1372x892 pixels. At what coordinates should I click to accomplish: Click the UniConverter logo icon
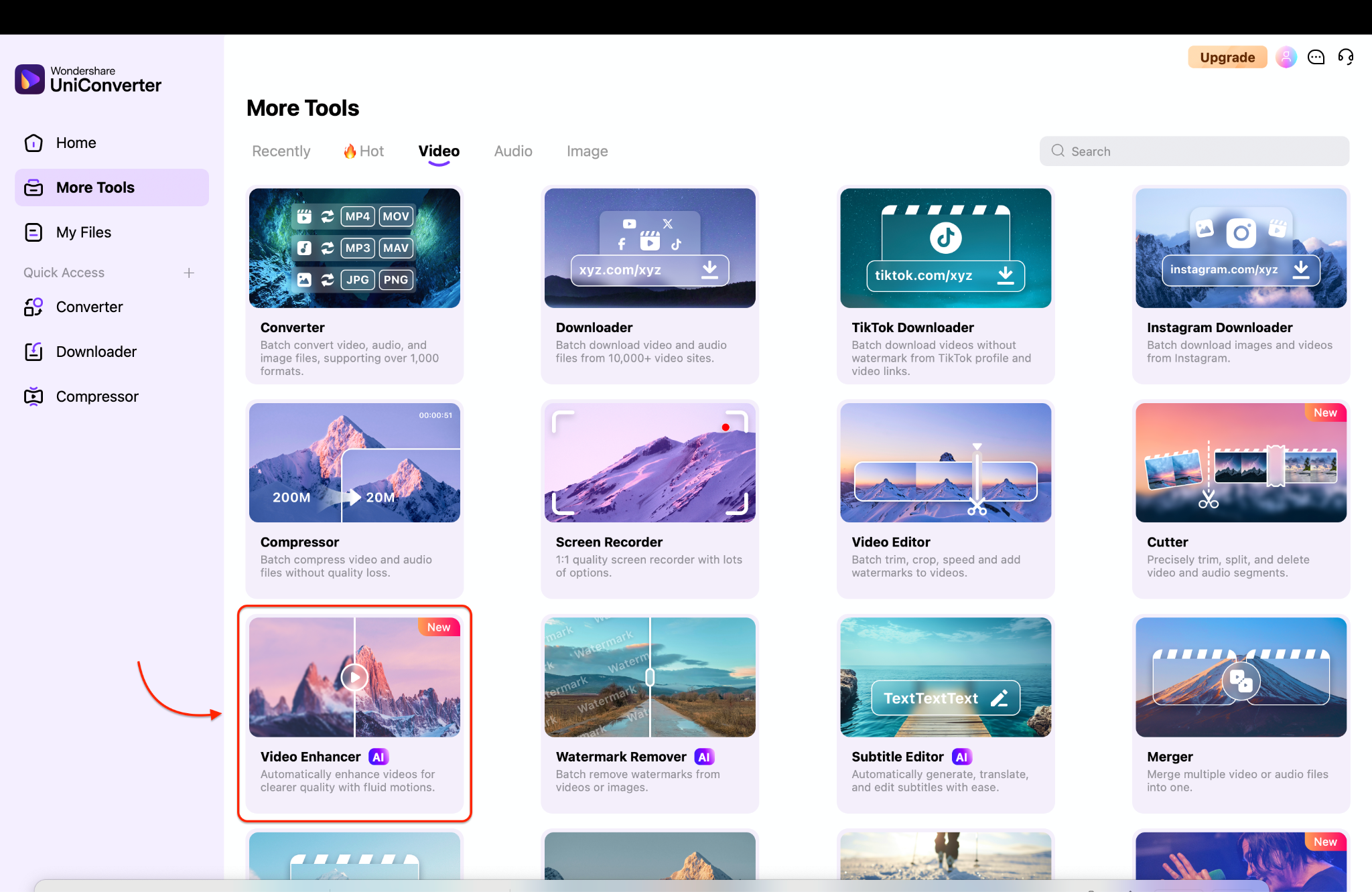pyautogui.click(x=29, y=80)
